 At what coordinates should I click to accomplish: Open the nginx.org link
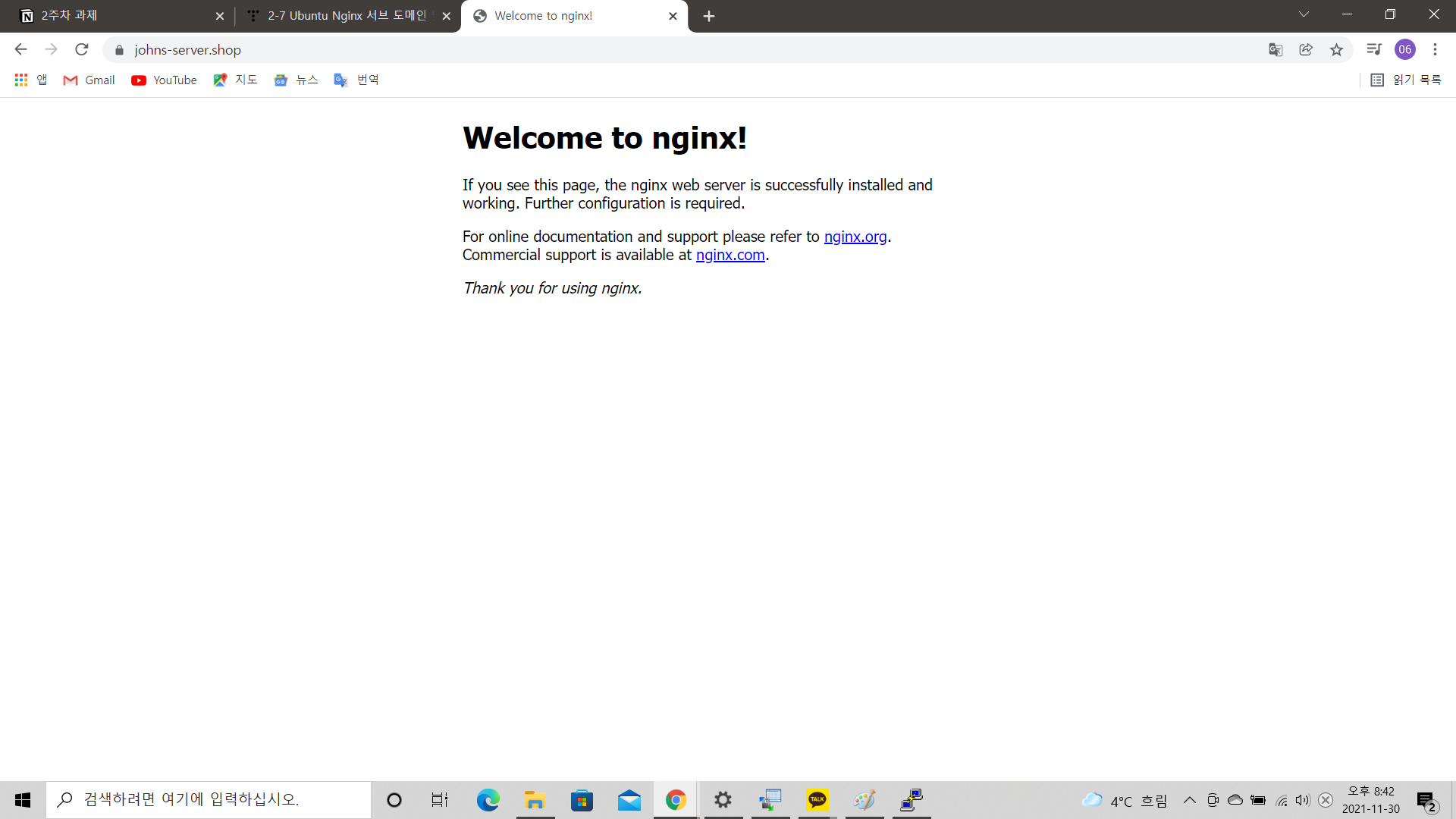click(x=855, y=237)
